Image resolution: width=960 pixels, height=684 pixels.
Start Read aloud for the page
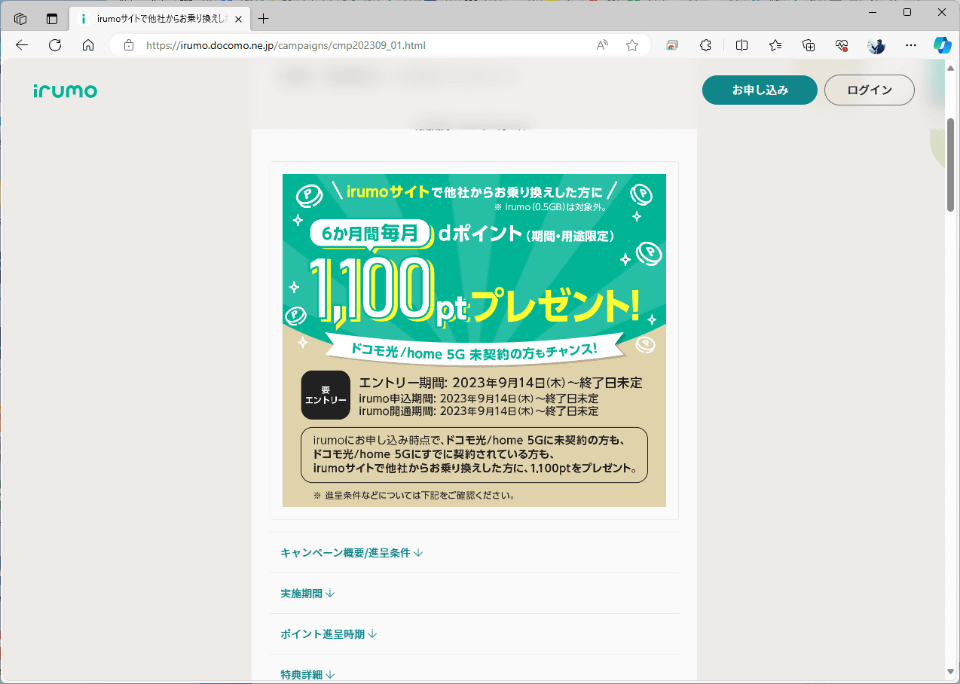[601, 45]
